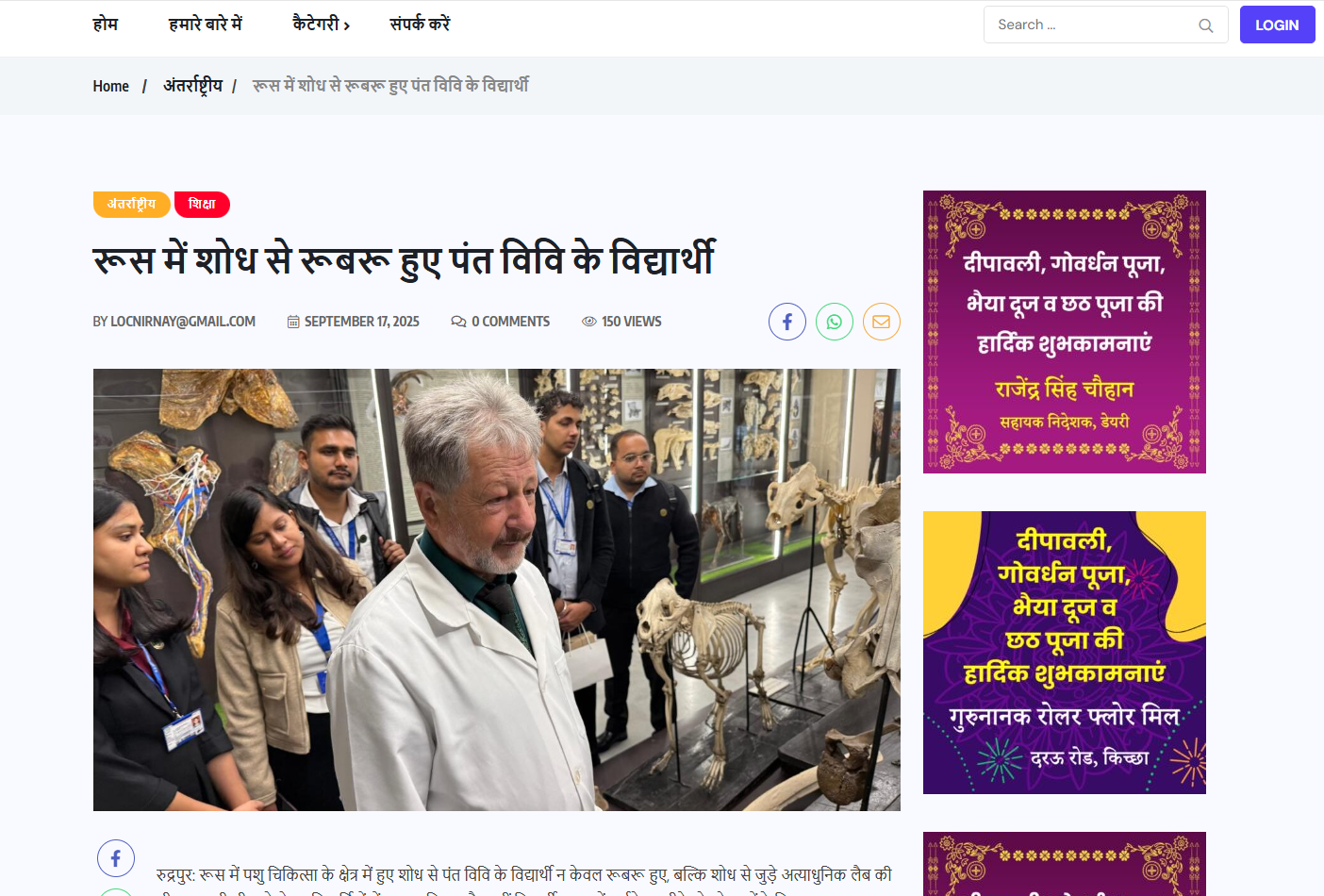Click the comments bubble icon
The width and height of the screenshot is (1324, 896).
(458, 322)
